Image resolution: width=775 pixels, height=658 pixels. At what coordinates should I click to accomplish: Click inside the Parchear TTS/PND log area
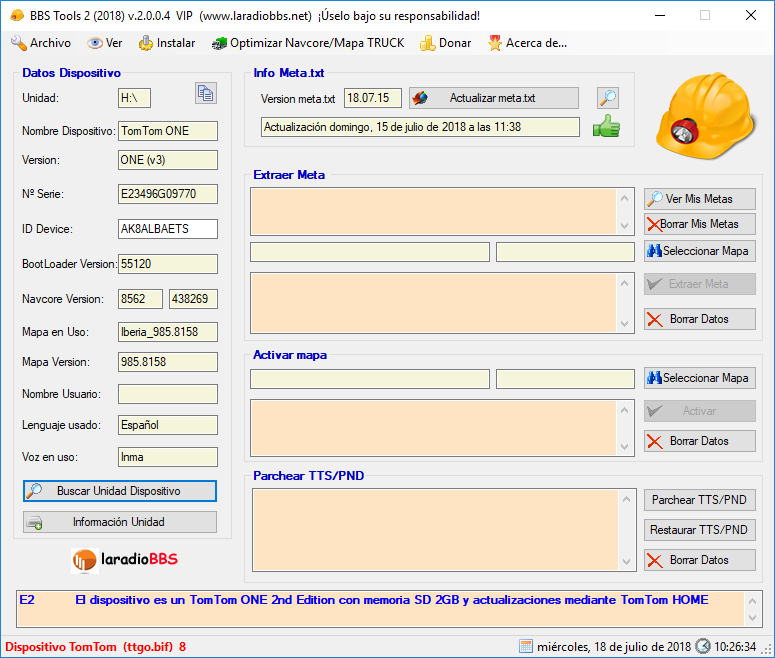coord(435,529)
